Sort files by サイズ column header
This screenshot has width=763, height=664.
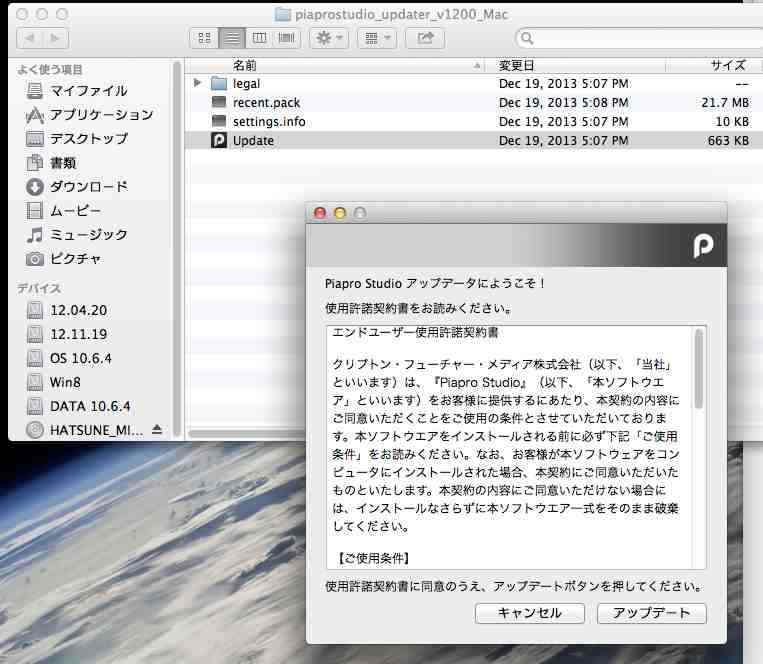(714, 65)
